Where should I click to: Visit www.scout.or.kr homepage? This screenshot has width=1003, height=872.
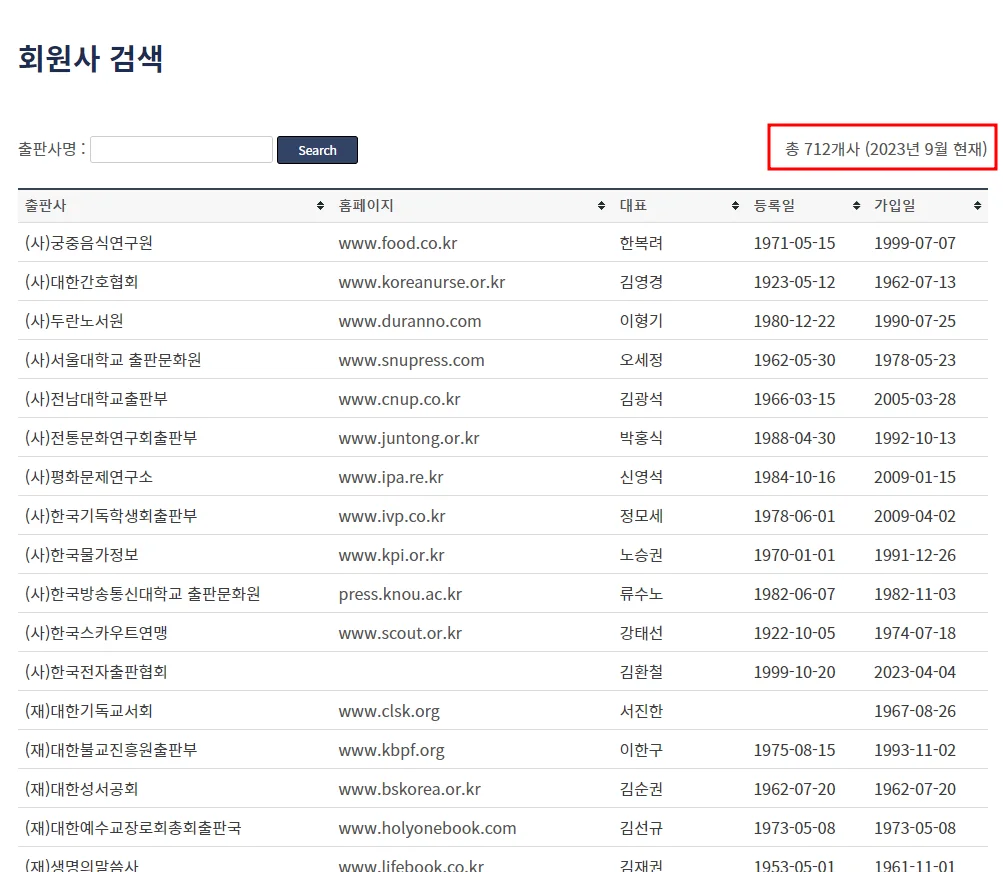(x=400, y=633)
